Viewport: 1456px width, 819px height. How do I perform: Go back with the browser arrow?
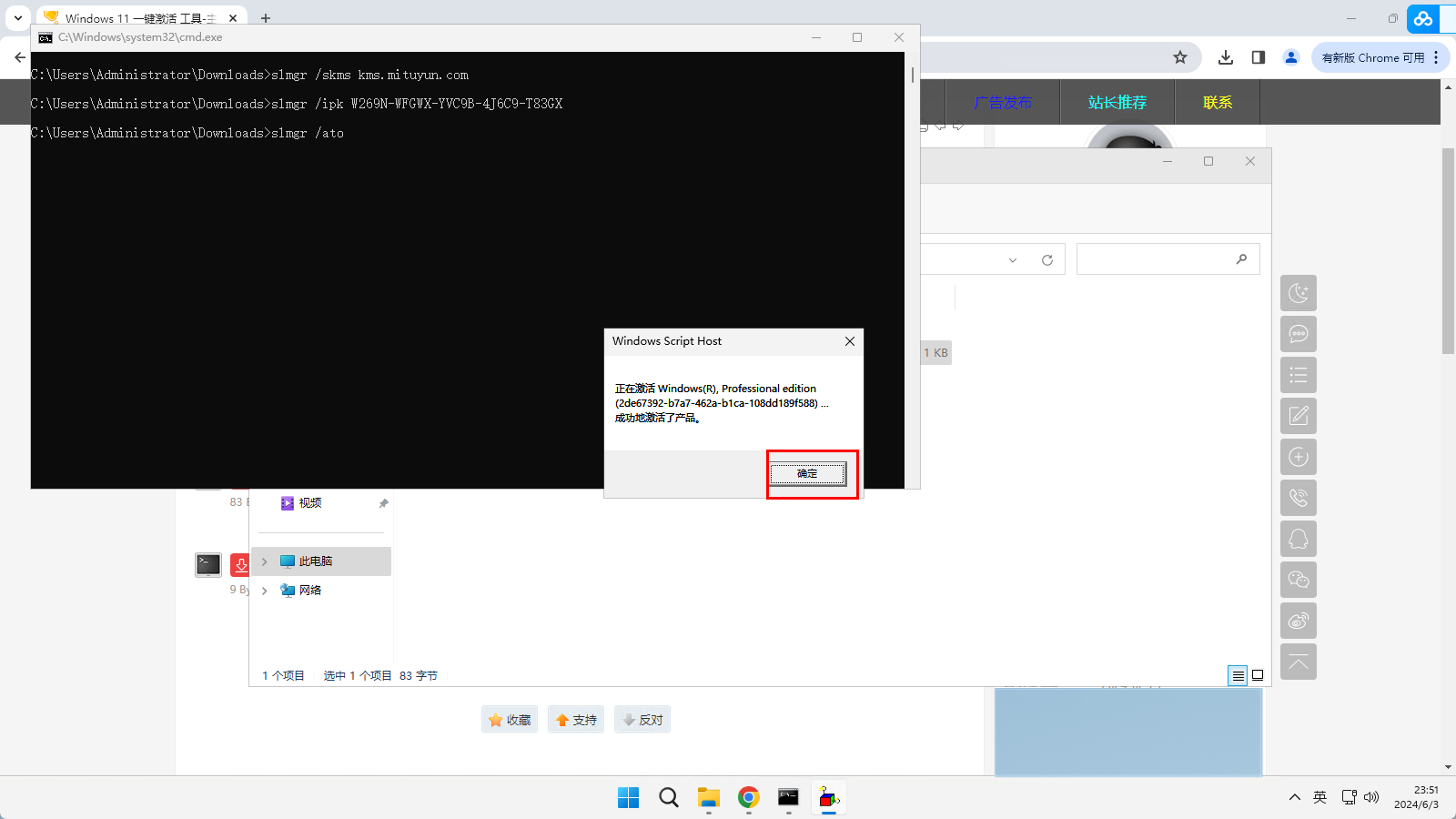point(20,57)
